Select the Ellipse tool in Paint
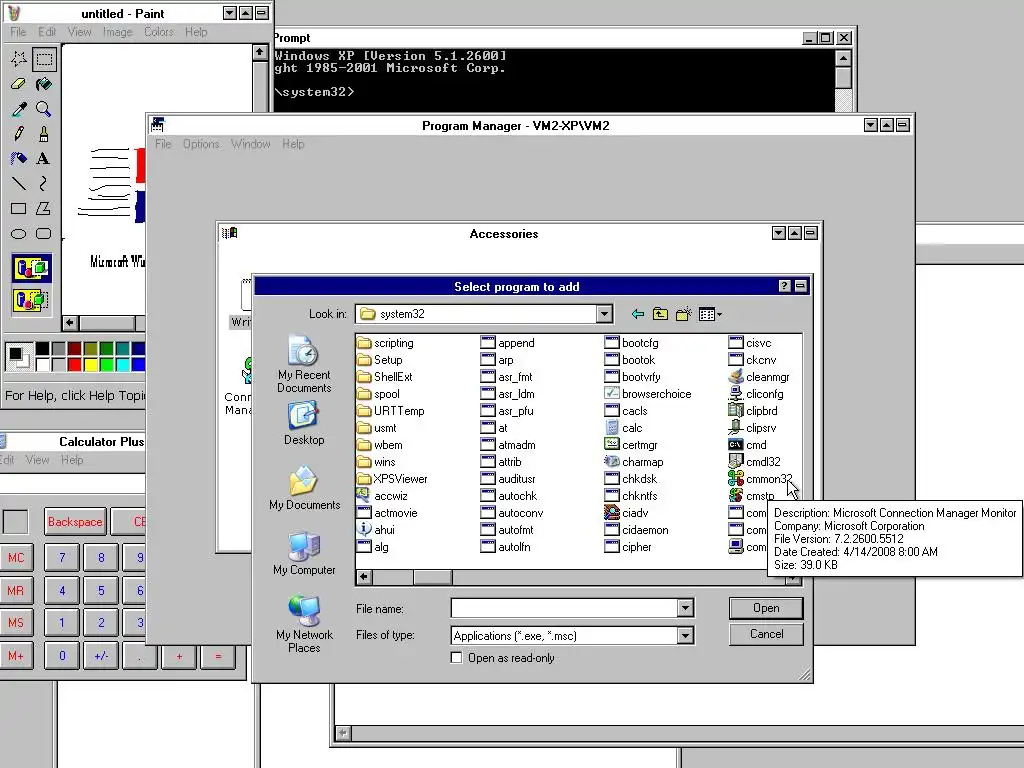The image size is (1024, 768). point(18,233)
